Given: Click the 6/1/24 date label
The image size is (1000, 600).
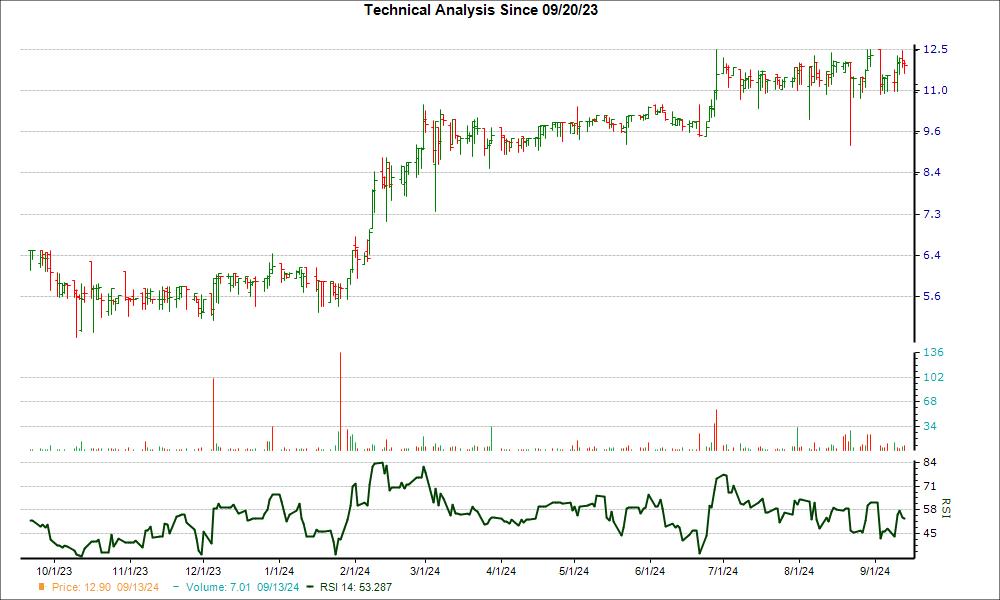Looking at the screenshot, I should pyautogui.click(x=649, y=571).
